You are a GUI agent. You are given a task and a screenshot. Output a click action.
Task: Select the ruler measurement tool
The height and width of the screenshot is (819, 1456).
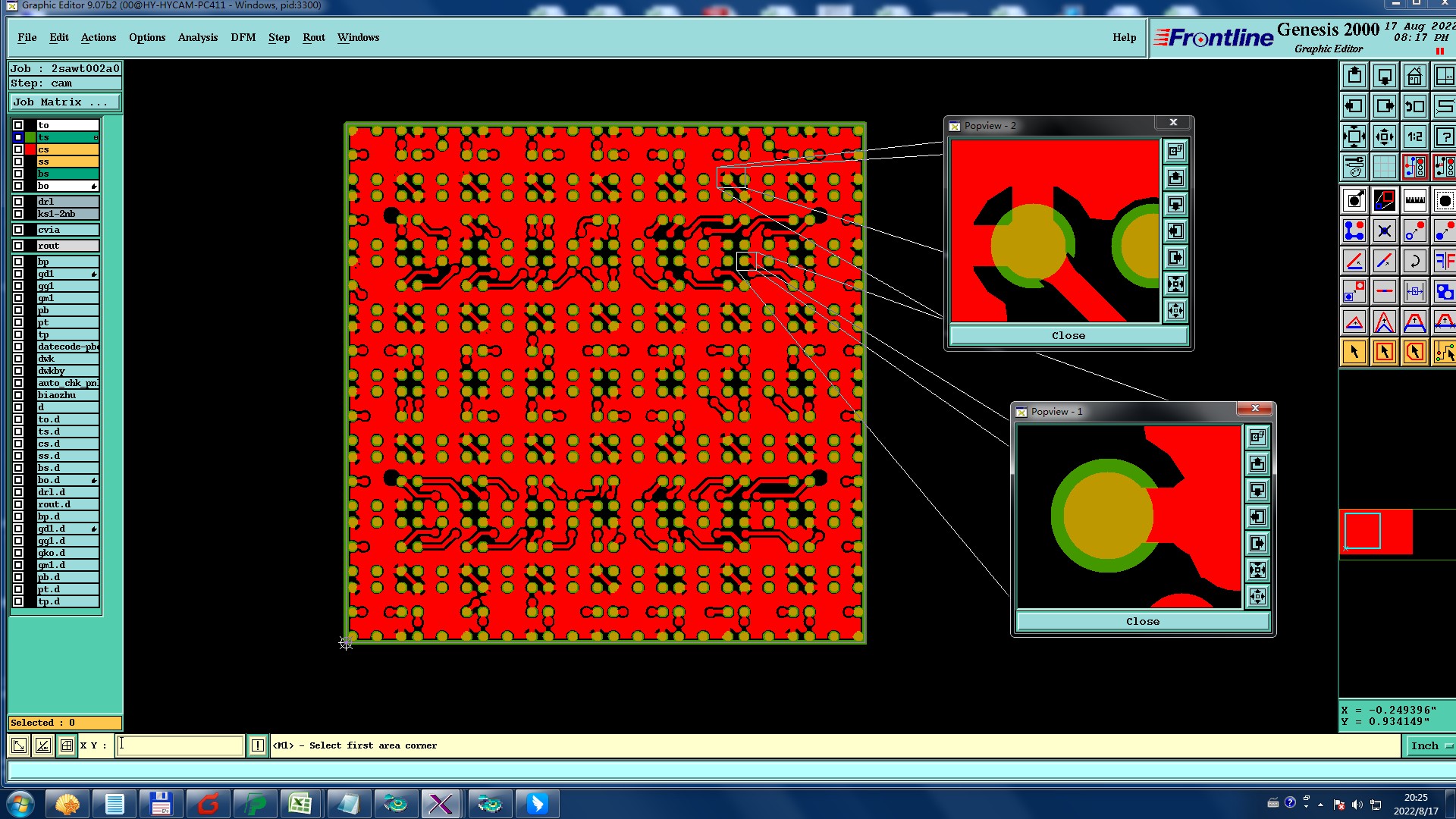(x=1414, y=201)
